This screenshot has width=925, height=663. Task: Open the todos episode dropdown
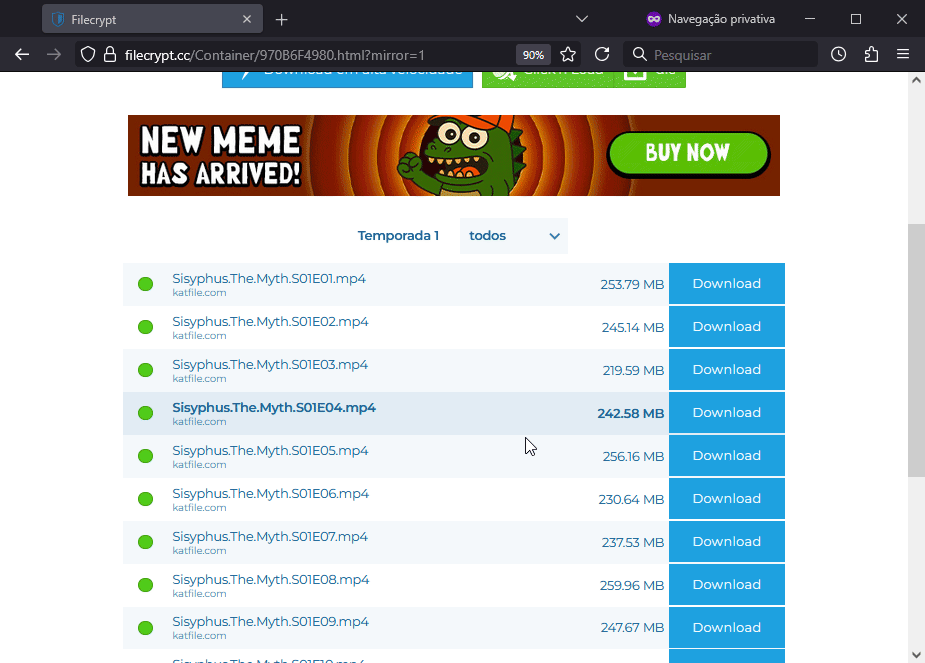[514, 236]
